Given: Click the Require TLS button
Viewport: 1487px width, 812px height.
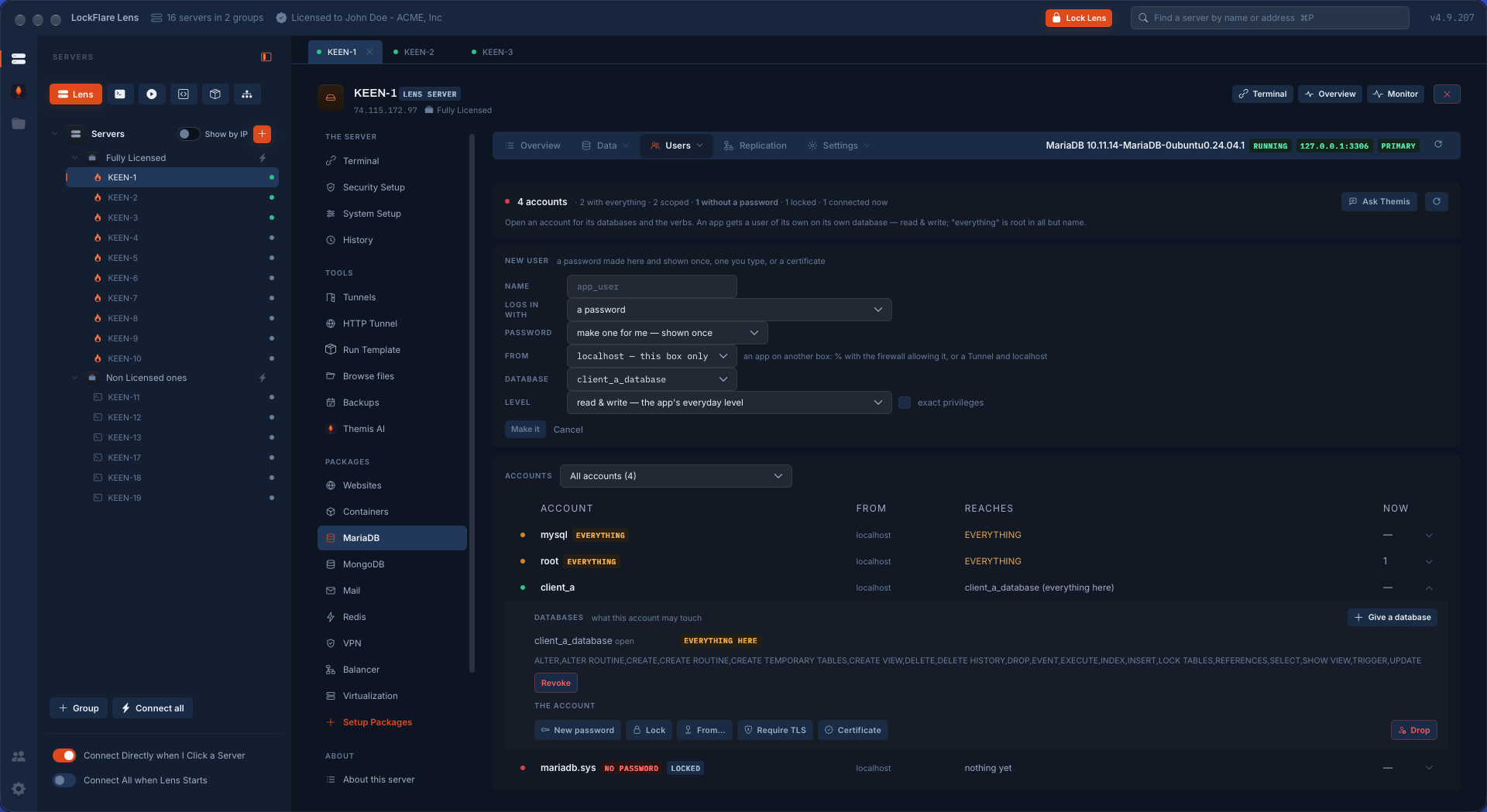Looking at the screenshot, I should coord(774,730).
